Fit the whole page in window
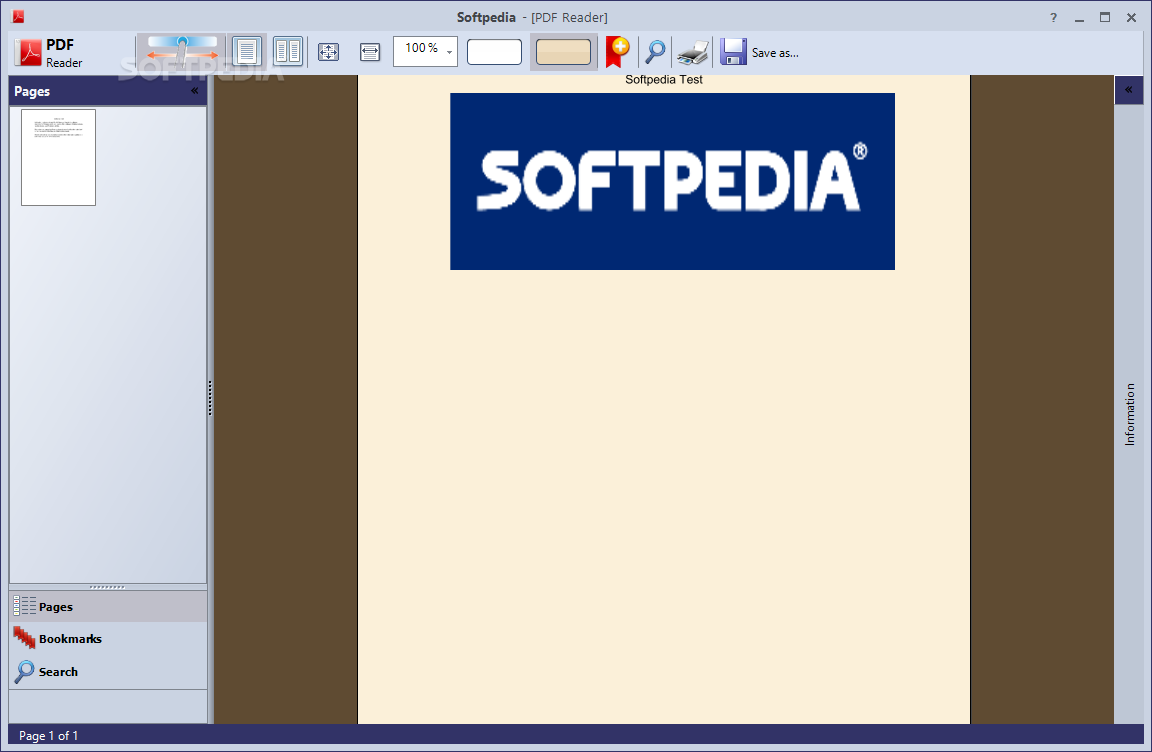The height and width of the screenshot is (752, 1152). [x=328, y=51]
